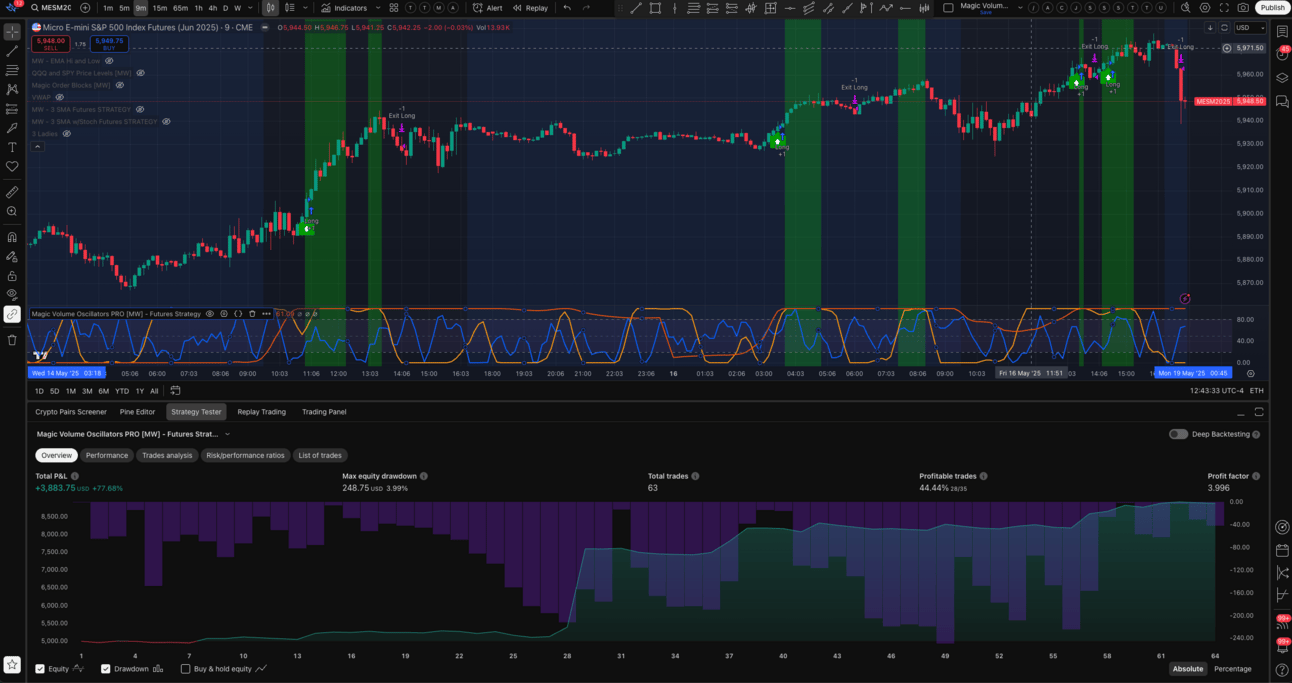Toggle magnet mode in left toolbar
This screenshot has width=1292, height=683.
[x=12, y=237]
